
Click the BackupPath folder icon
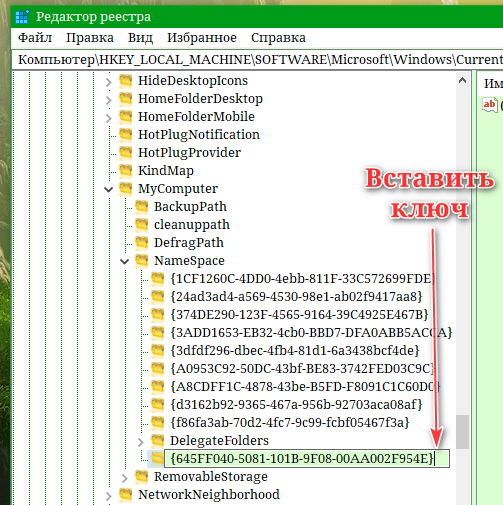coord(142,207)
